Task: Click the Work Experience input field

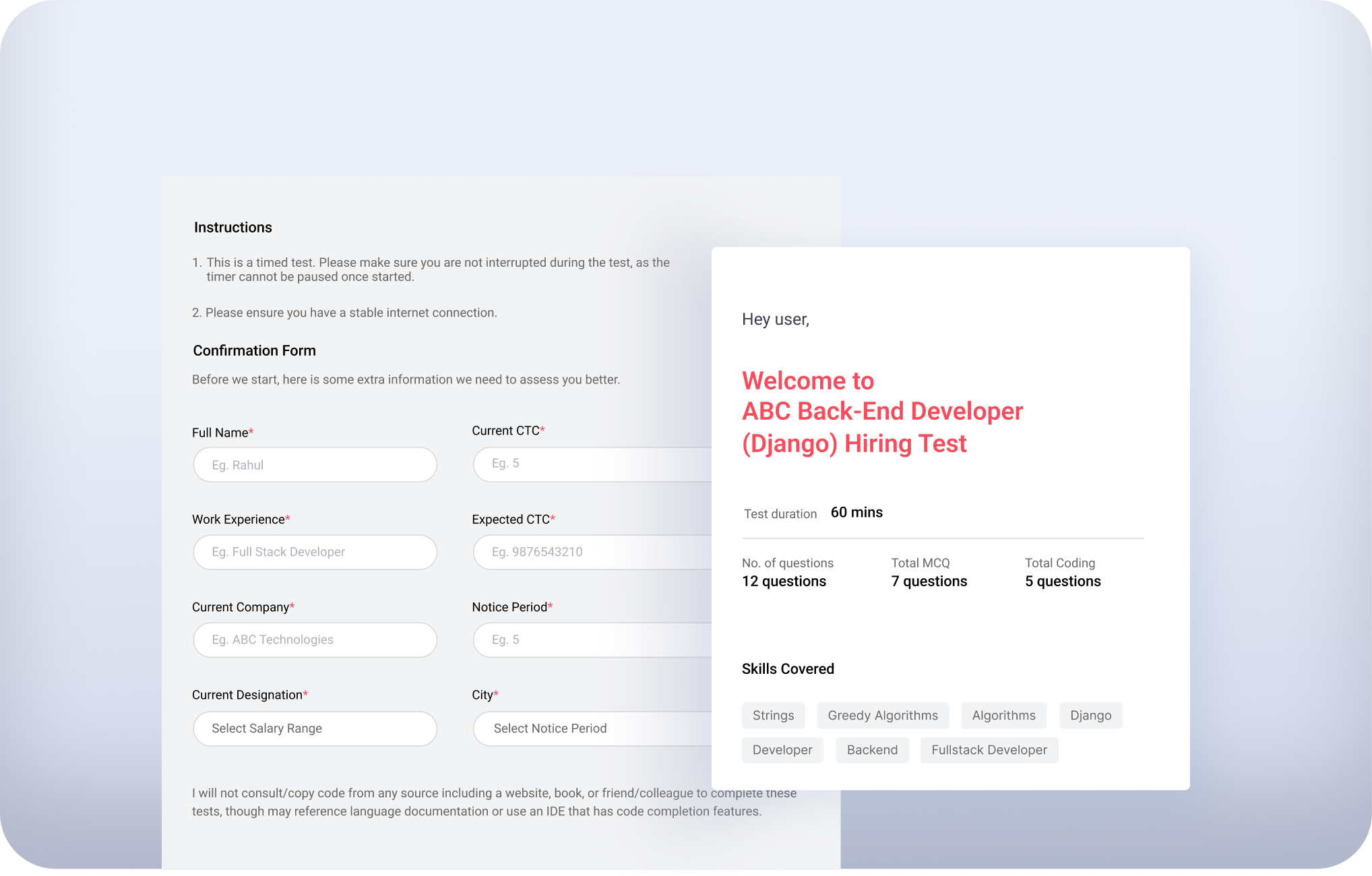Action: (x=314, y=552)
